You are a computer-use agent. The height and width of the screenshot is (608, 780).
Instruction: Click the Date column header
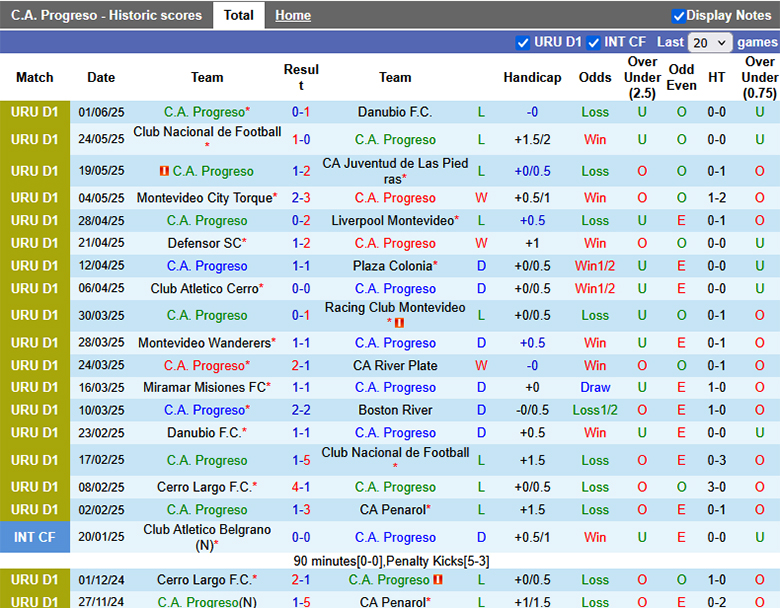click(x=101, y=78)
